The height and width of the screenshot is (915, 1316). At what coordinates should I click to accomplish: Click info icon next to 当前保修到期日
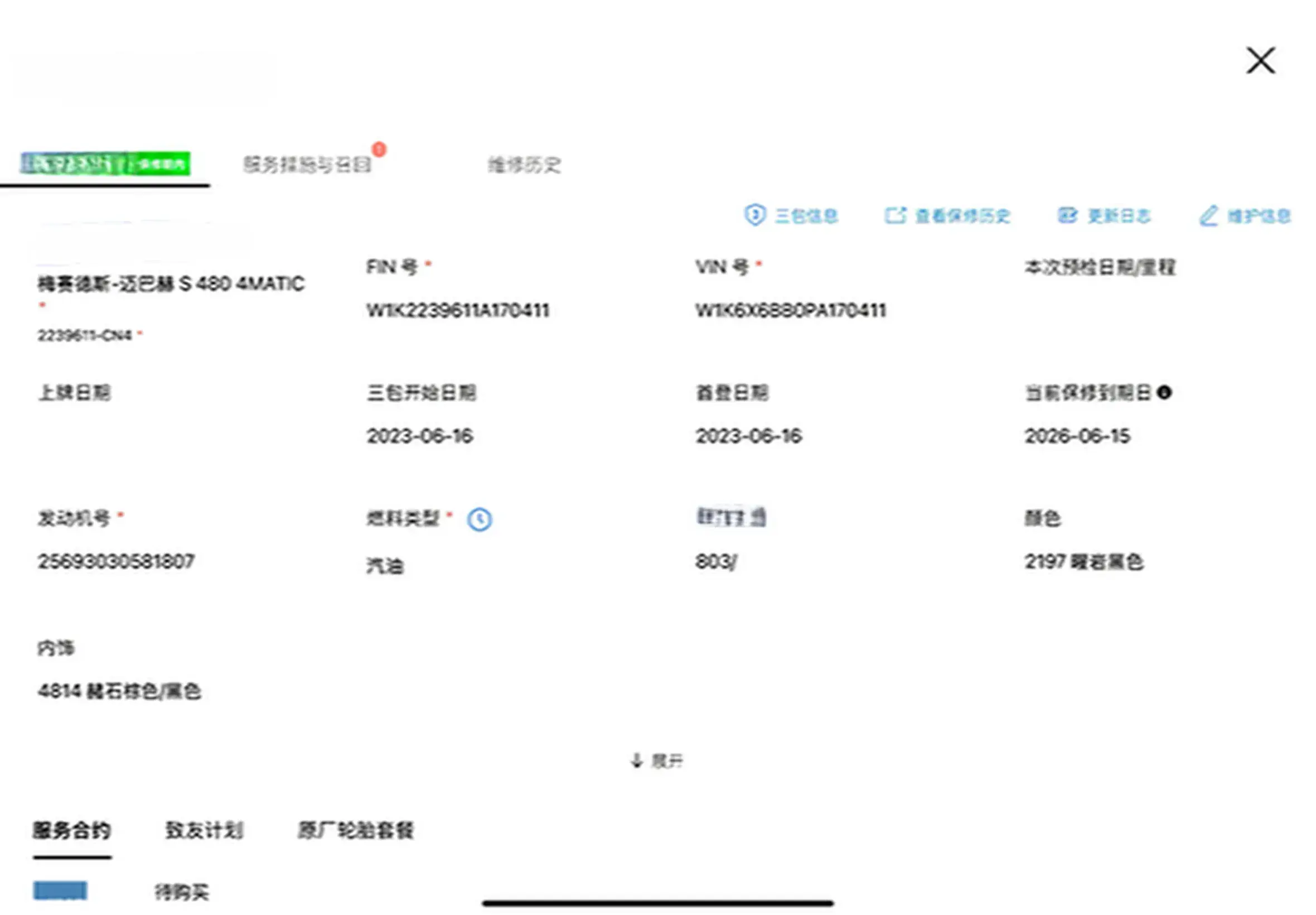click(x=1164, y=393)
